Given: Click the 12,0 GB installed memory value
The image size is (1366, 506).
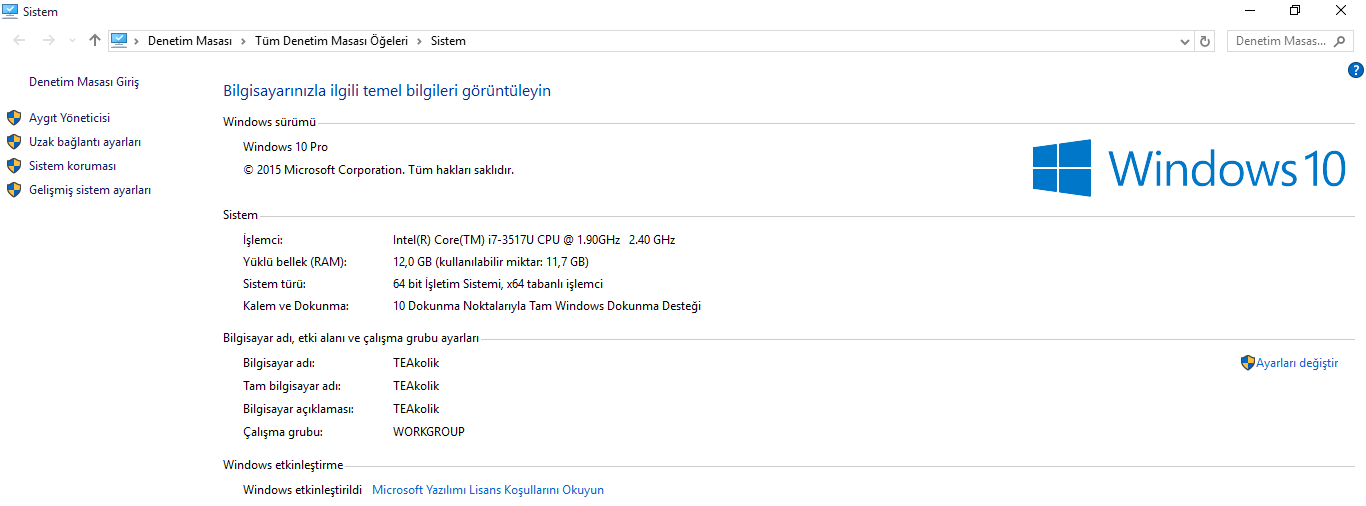Looking at the screenshot, I should click(x=491, y=262).
